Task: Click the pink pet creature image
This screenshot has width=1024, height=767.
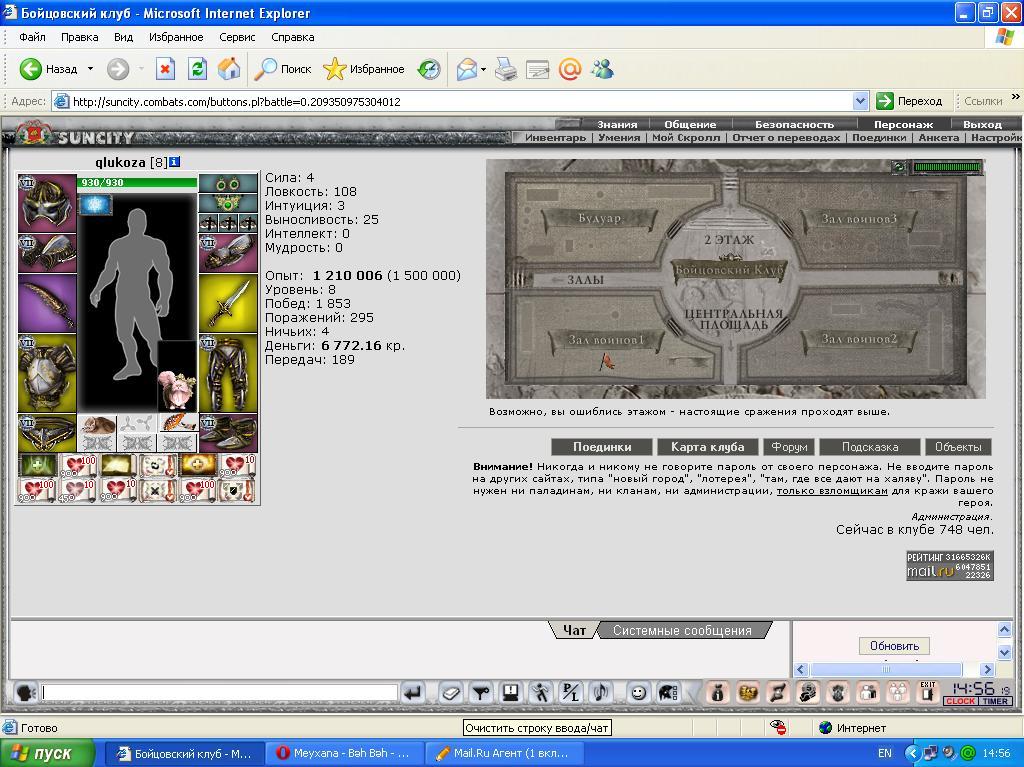Action: coord(177,389)
